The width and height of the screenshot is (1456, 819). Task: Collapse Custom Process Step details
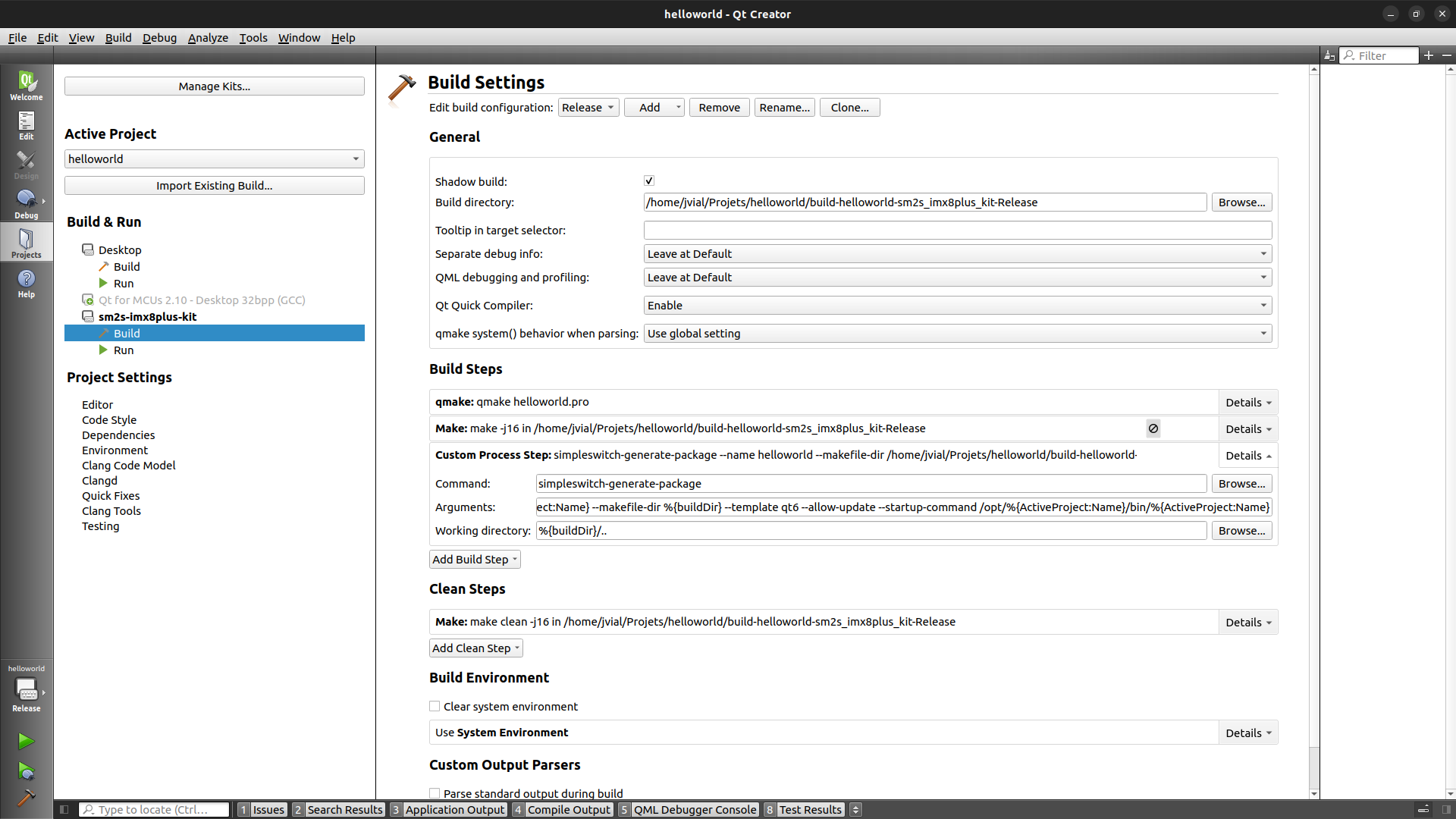(1248, 456)
